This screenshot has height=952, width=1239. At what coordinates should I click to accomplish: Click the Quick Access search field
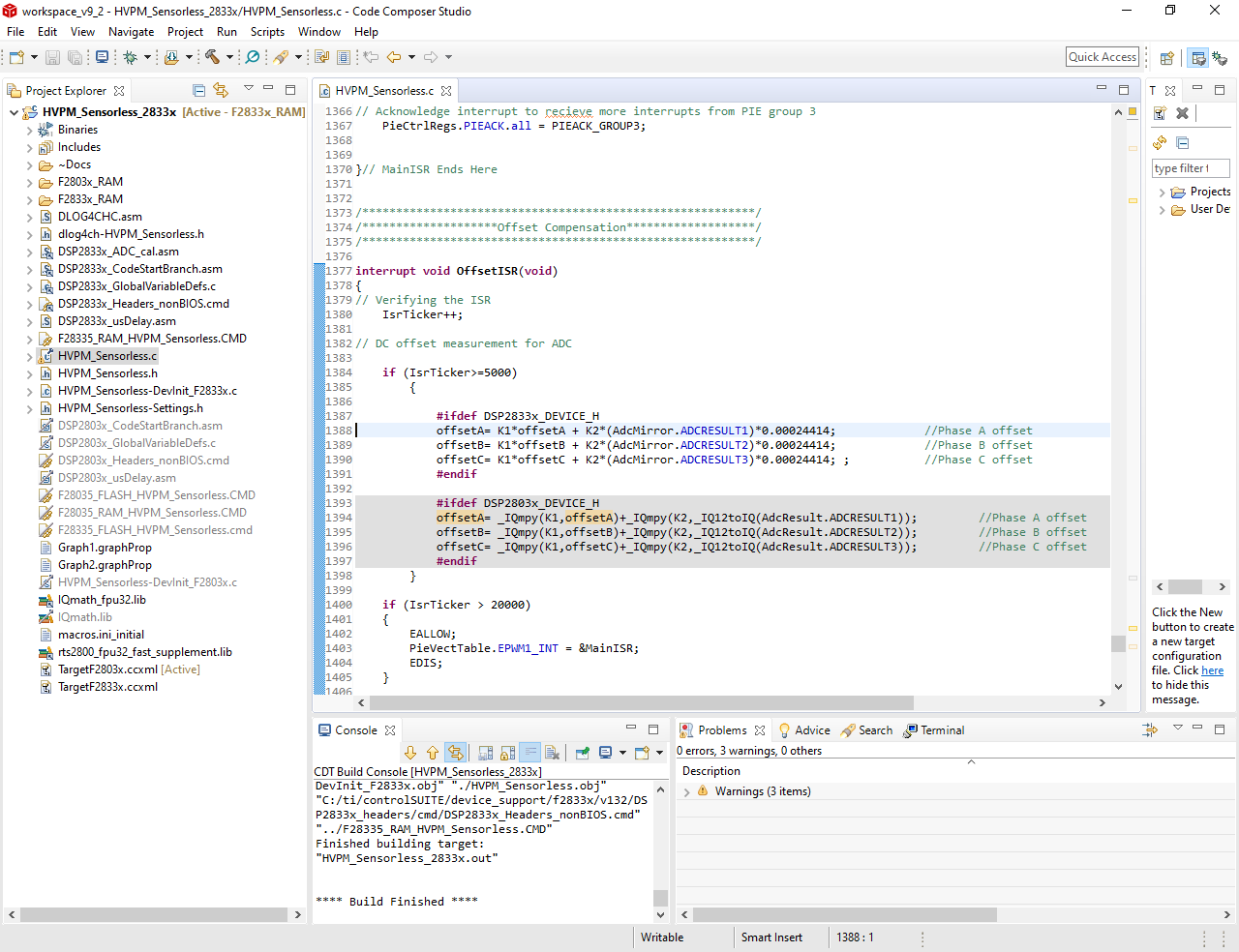(1103, 57)
